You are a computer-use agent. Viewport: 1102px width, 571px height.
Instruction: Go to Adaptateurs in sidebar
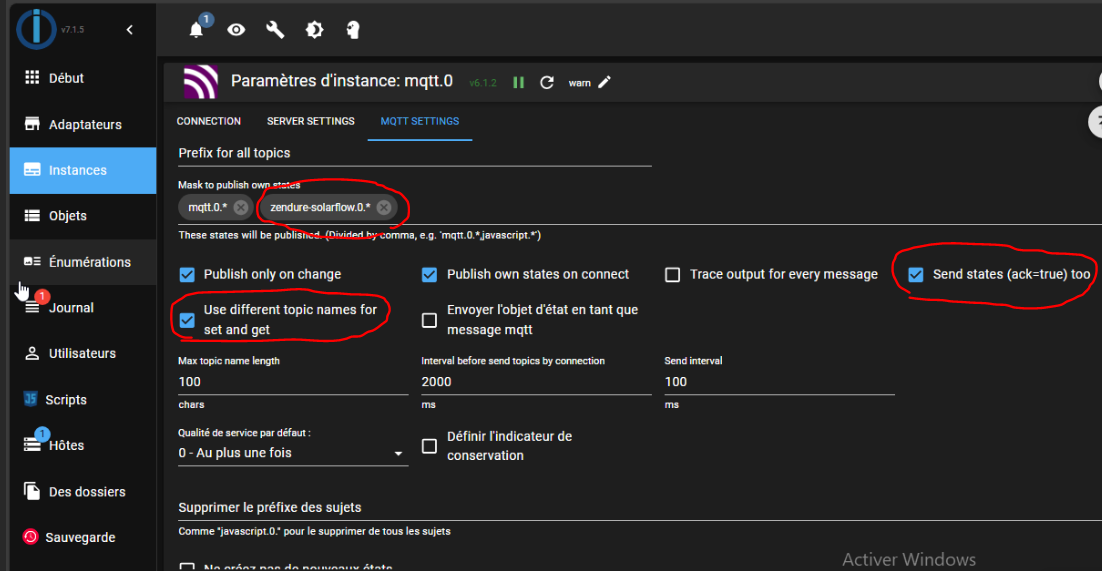click(85, 125)
